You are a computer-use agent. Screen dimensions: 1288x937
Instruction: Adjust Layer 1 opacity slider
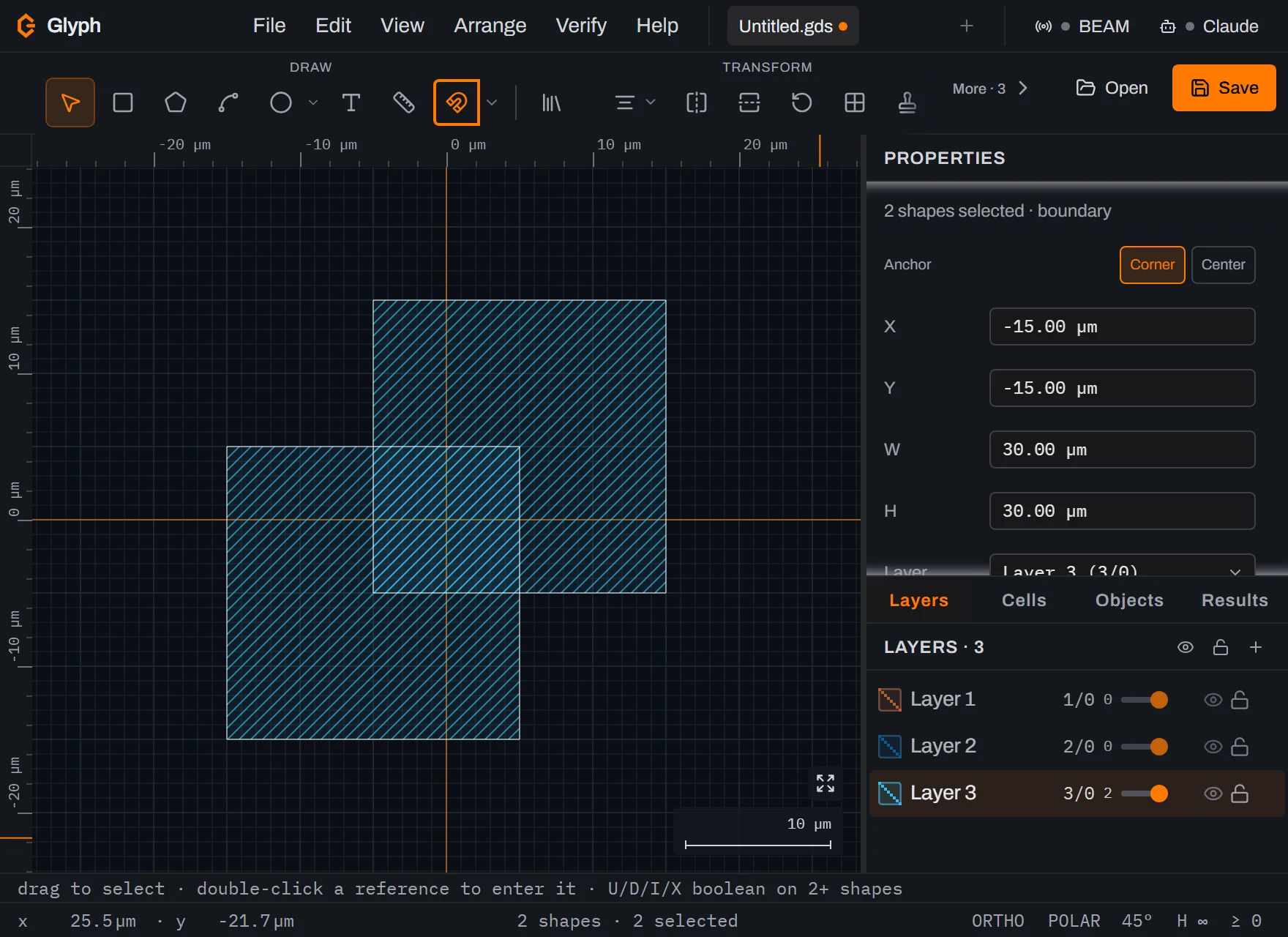point(1145,700)
